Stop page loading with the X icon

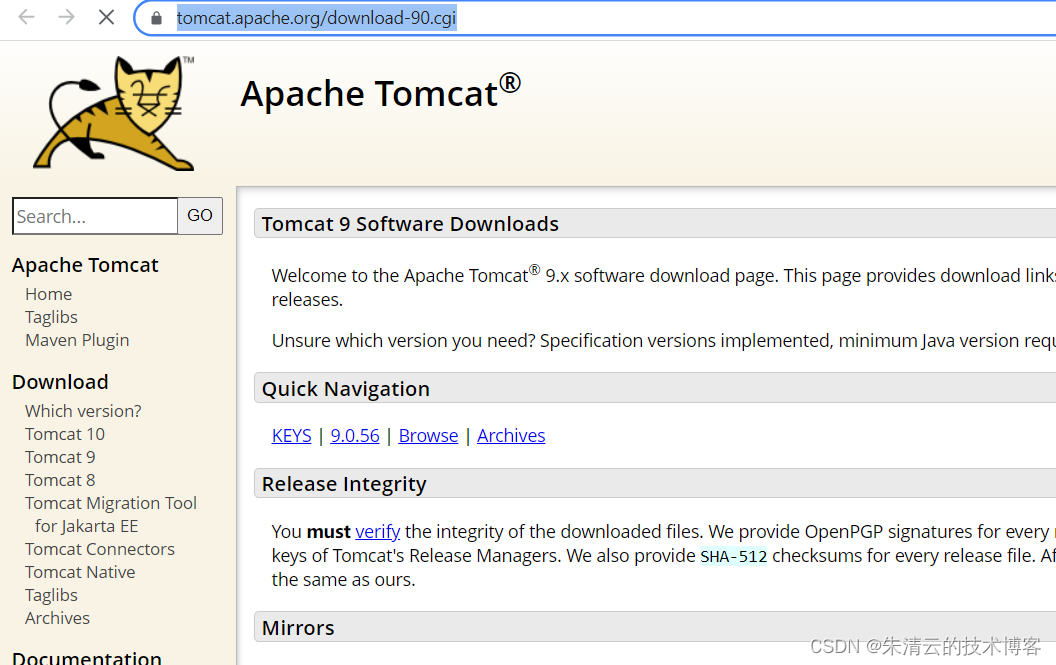pos(106,18)
